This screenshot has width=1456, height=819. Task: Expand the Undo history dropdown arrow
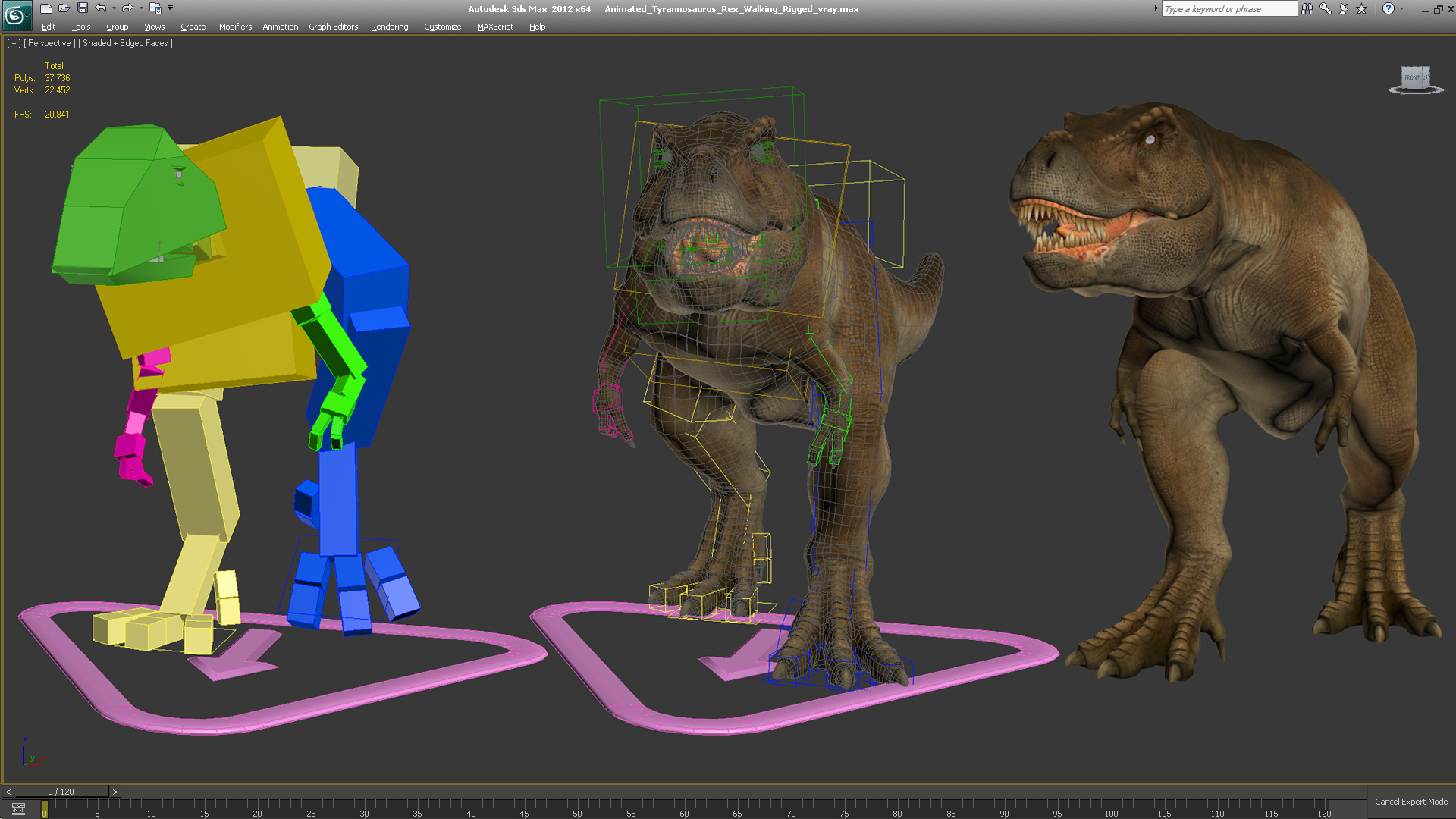(114, 8)
